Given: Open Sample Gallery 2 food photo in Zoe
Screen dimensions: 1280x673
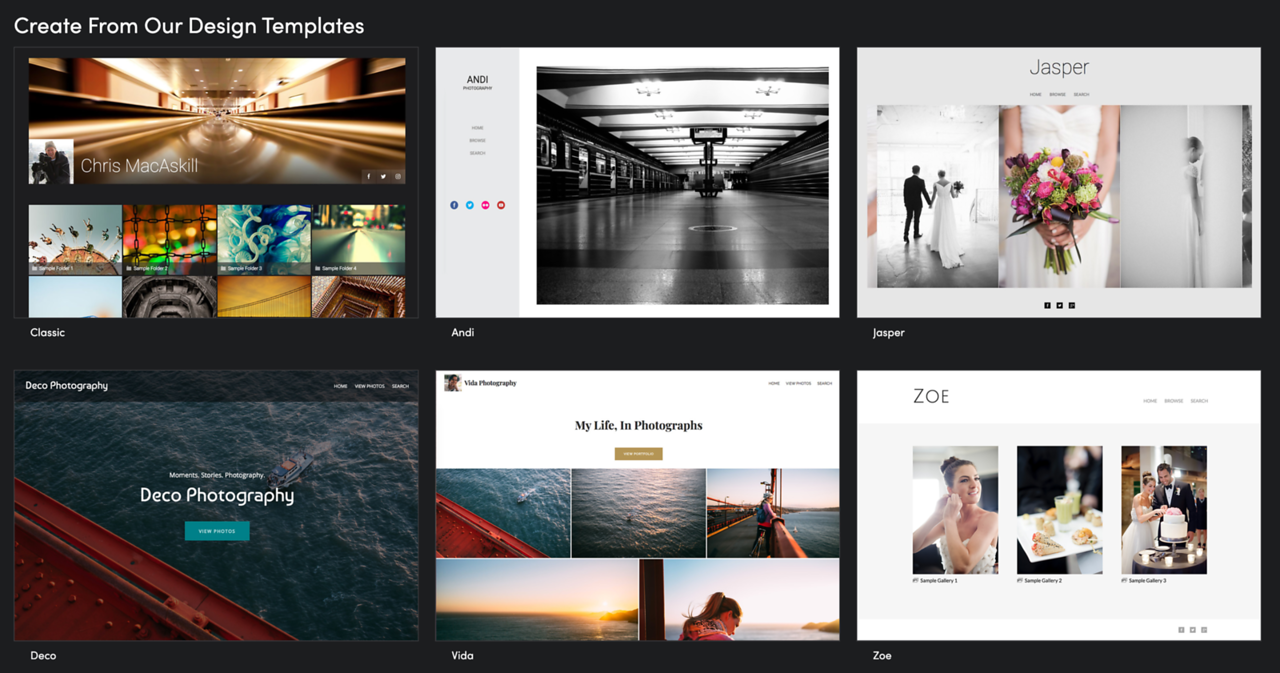Looking at the screenshot, I should tap(1060, 510).
